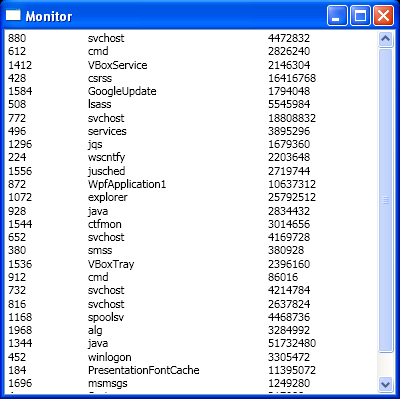Click memory value 18808832

(x=292, y=118)
